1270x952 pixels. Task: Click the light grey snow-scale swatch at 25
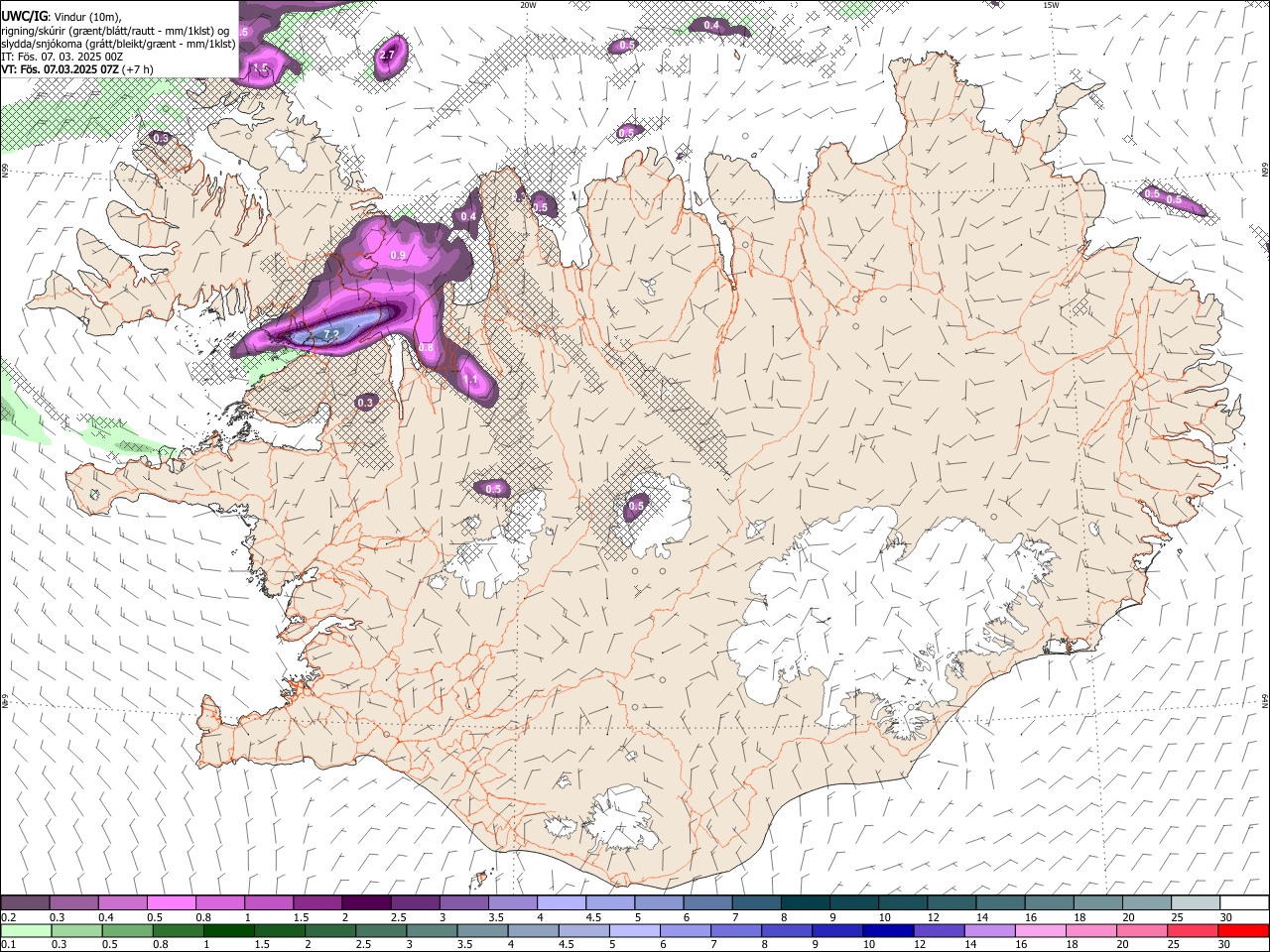coord(1196,902)
